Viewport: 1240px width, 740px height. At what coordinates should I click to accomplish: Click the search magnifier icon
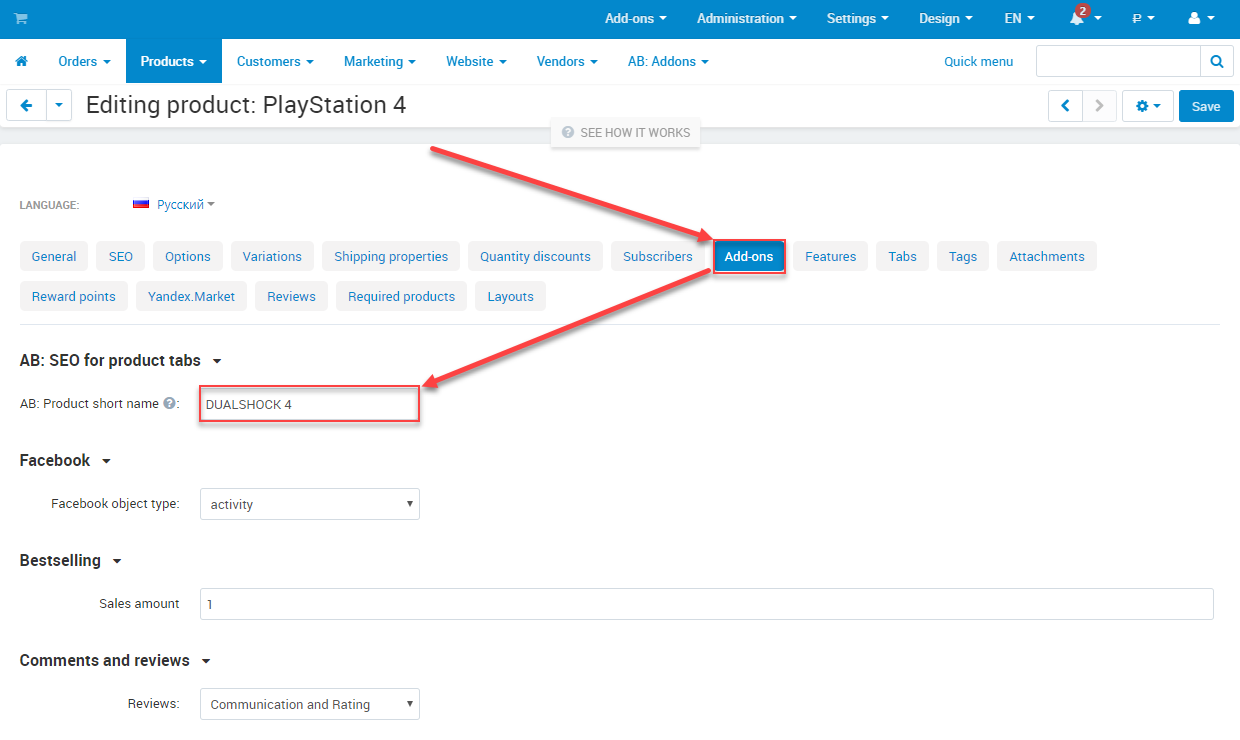(1216, 61)
